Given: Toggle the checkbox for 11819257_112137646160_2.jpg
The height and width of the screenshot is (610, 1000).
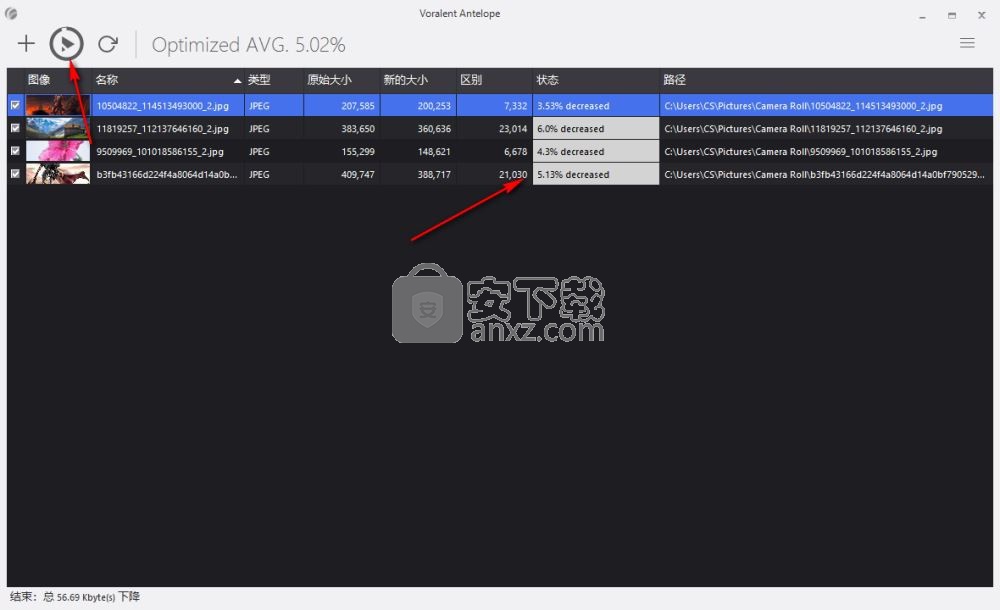Looking at the screenshot, I should click(x=15, y=128).
